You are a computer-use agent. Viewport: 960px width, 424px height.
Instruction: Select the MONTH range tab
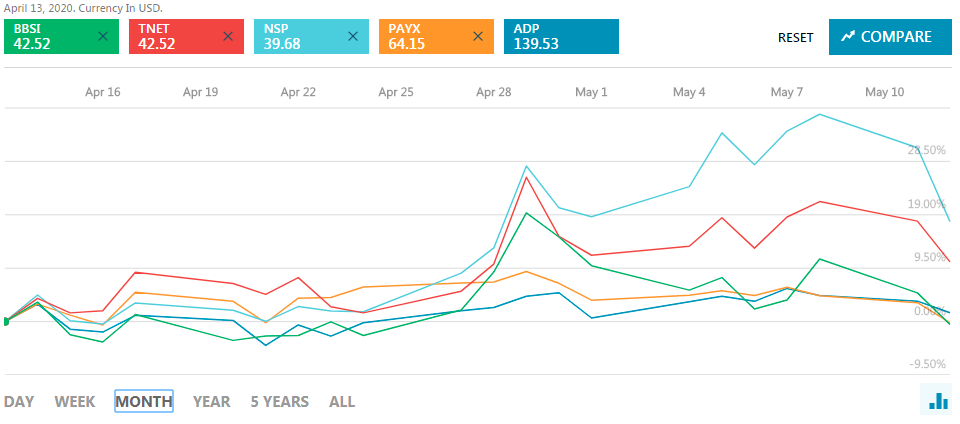click(144, 402)
